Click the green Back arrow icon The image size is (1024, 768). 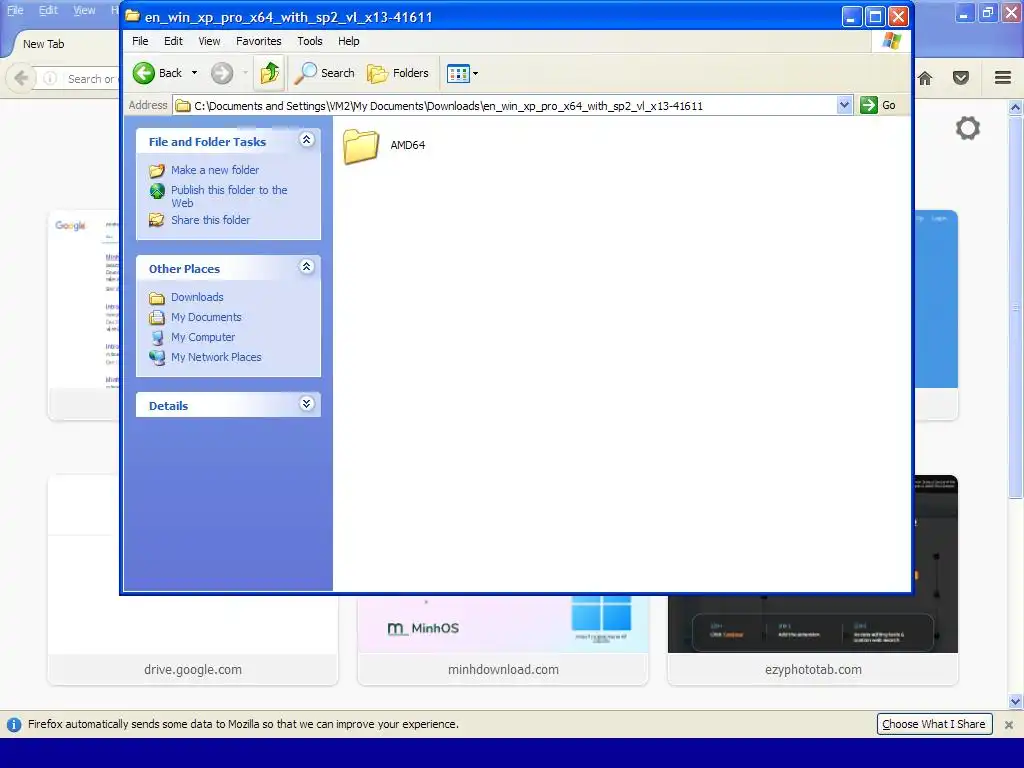144,73
